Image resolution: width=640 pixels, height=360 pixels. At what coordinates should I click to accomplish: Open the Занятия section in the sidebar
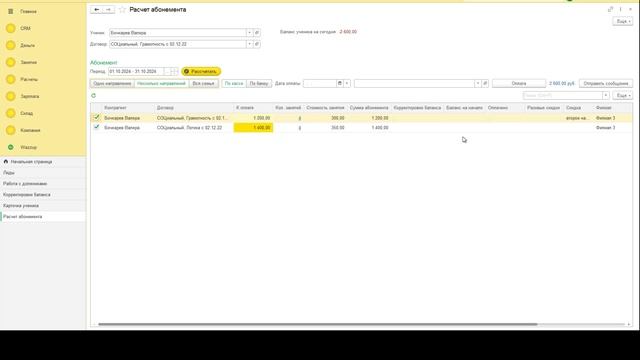coord(29,62)
